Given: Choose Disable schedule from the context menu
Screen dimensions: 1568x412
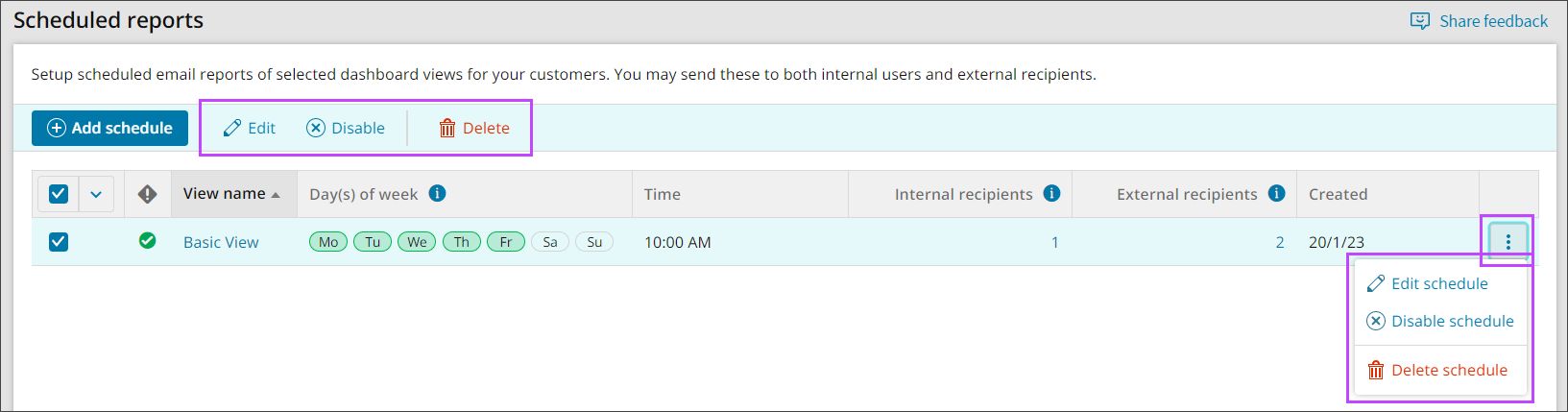Looking at the screenshot, I should (1451, 321).
